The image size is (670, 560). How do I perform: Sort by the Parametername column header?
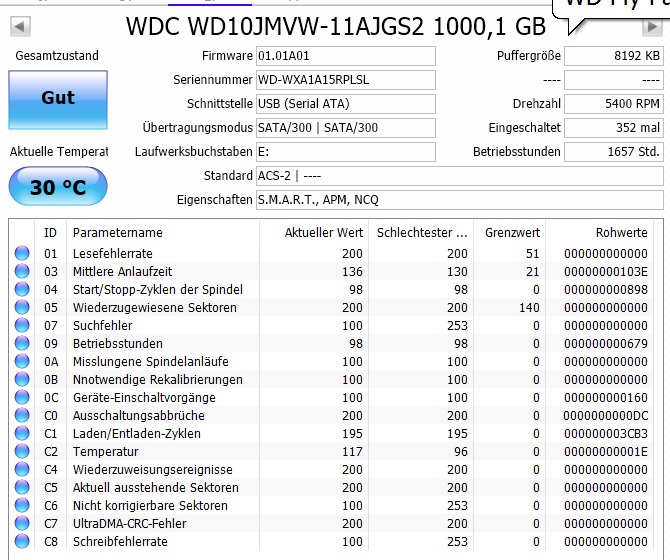click(163, 233)
